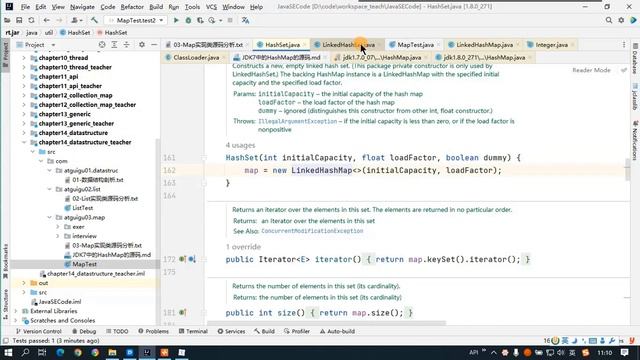The height and width of the screenshot is (360, 640).
Task: Open IDE settings gear icon in toolbar
Action: click(x=621, y=20)
